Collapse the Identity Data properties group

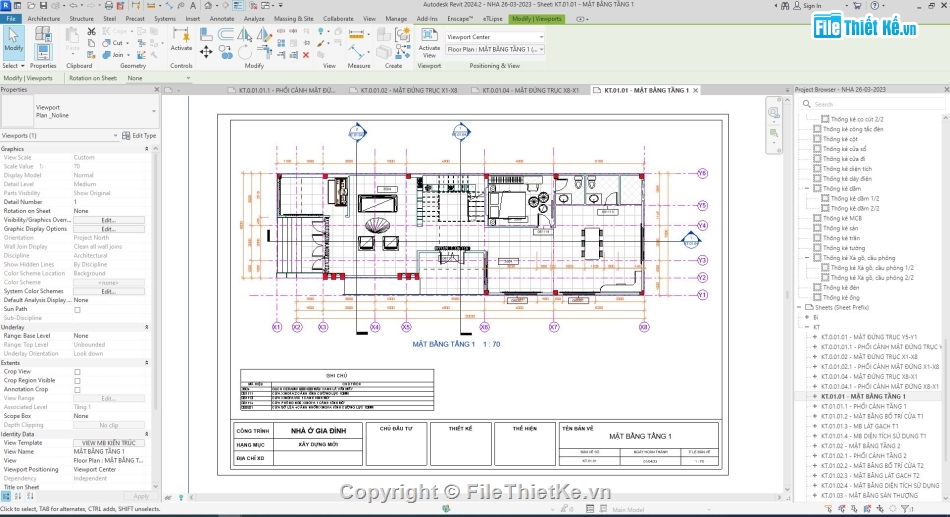pyautogui.click(x=146, y=435)
